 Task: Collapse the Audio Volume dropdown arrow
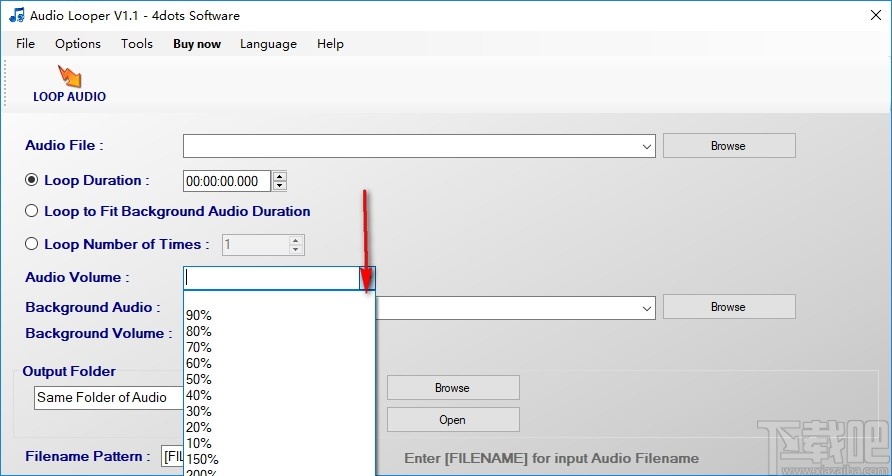tap(367, 278)
